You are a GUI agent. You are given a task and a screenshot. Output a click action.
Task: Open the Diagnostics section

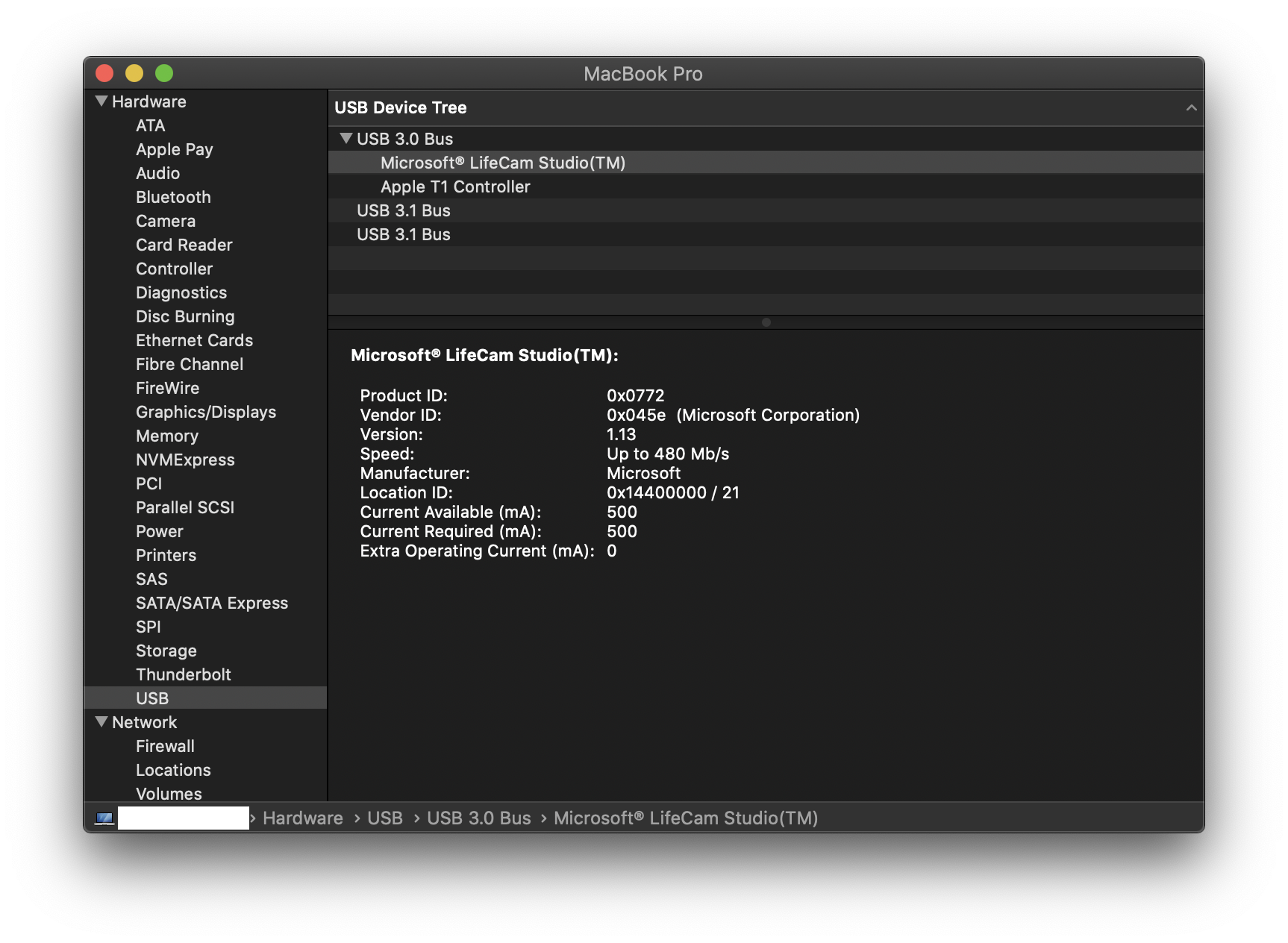(181, 292)
